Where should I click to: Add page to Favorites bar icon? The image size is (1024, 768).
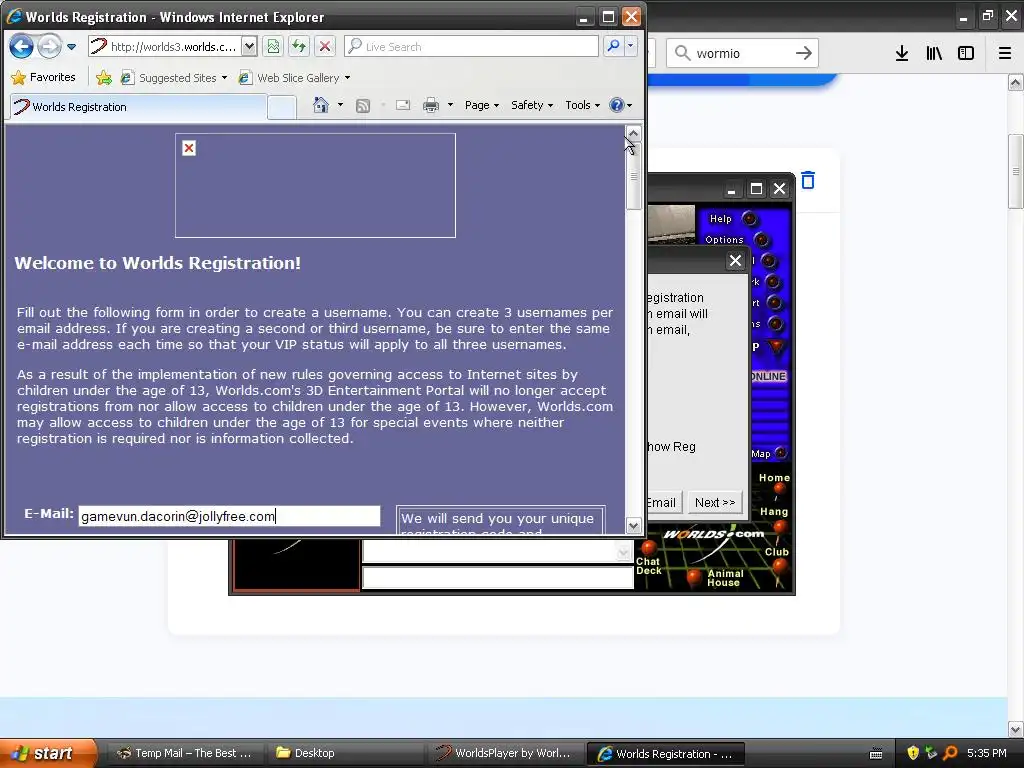click(104, 78)
